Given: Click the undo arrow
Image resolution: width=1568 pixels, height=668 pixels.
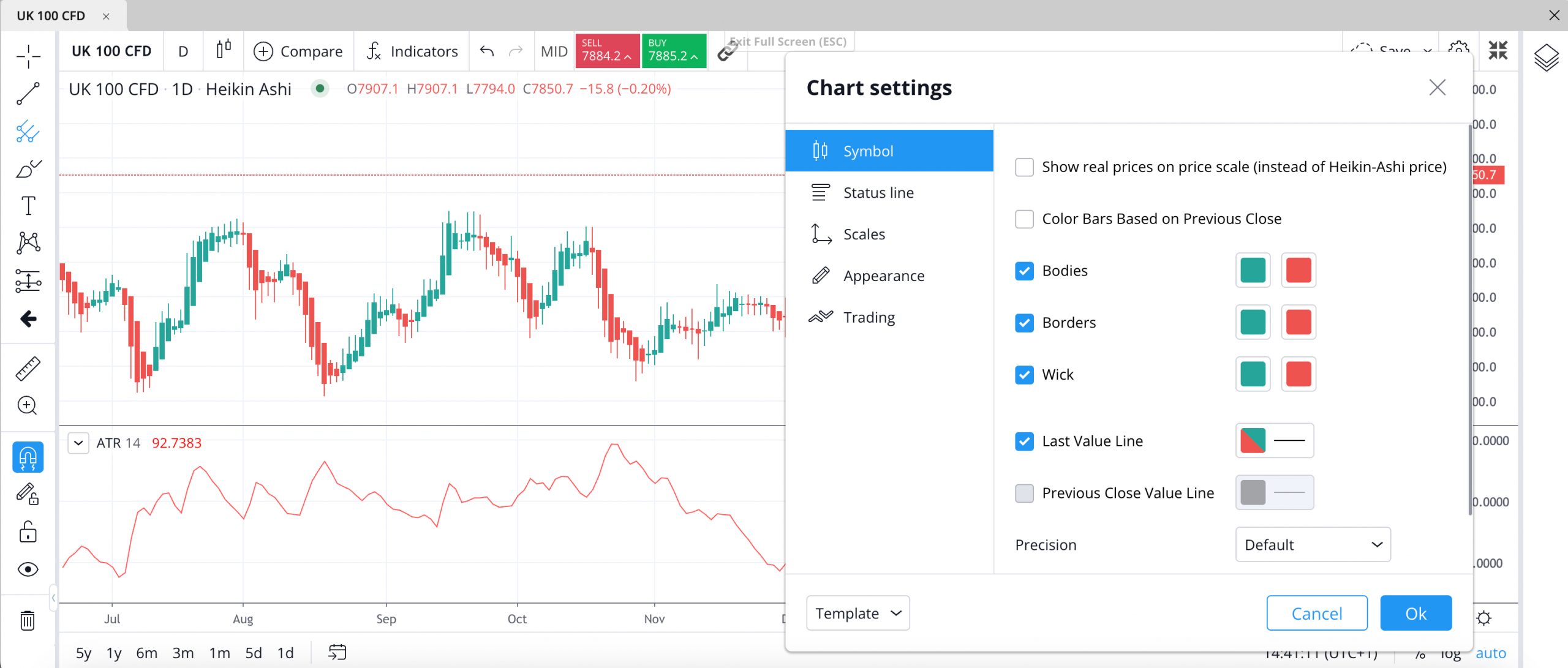Looking at the screenshot, I should pyautogui.click(x=487, y=51).
